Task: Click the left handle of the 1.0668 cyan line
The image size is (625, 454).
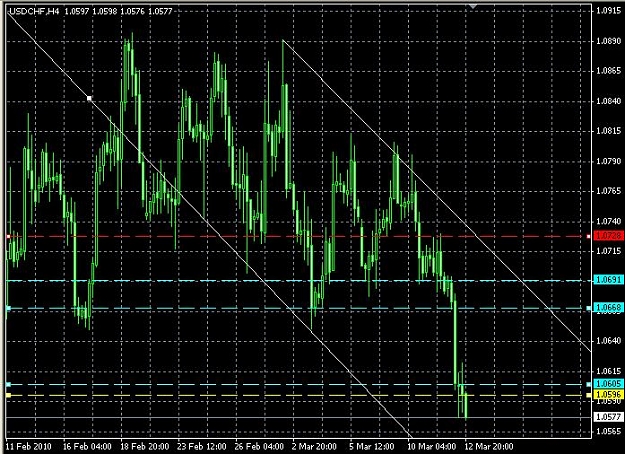Action: (x=8, y=308)
